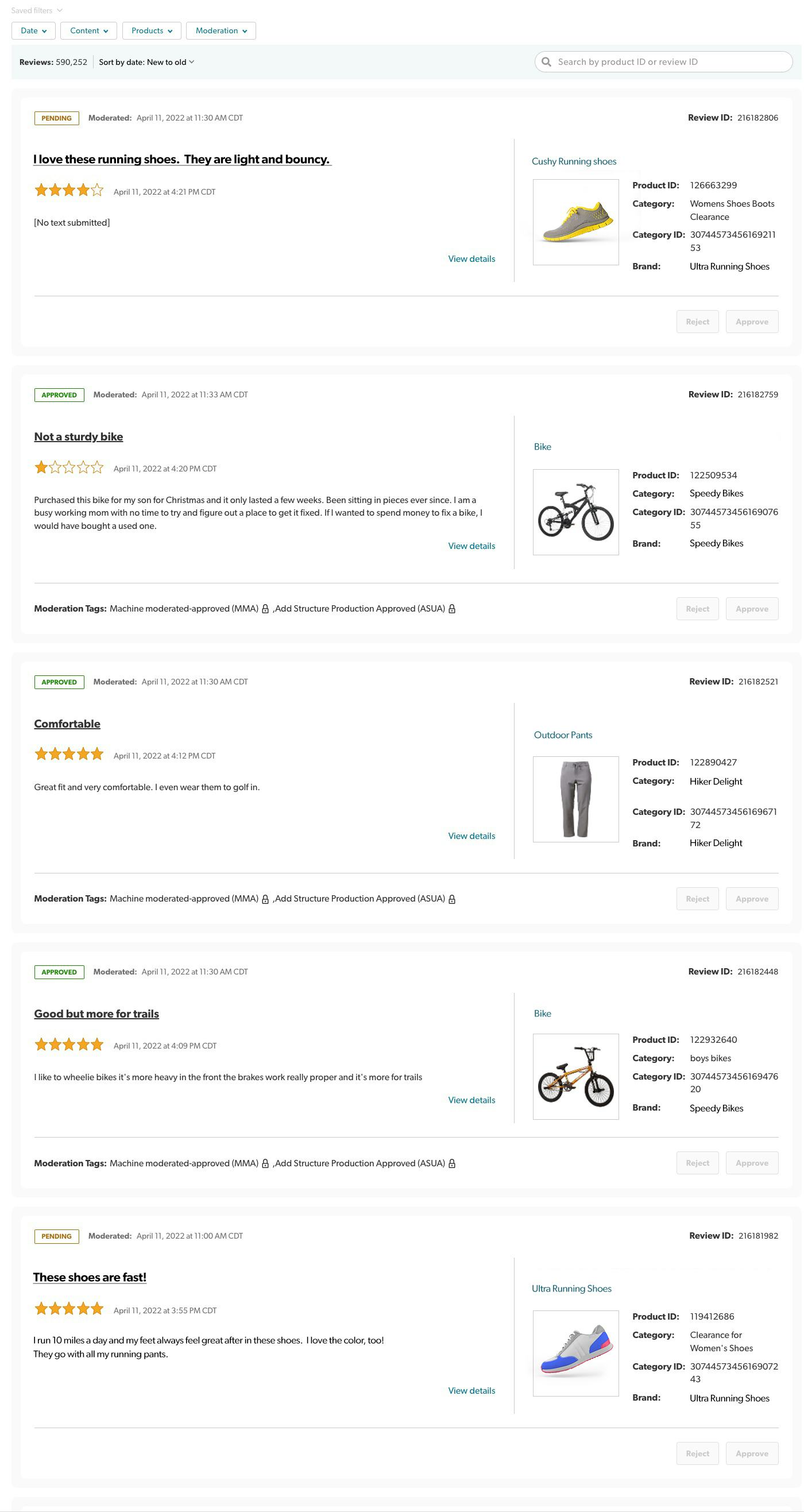Click the four-star rating on running shoes review
The height and width of the screenshot is (1512, 804).
pyautogui.click(x=69, y=190)
